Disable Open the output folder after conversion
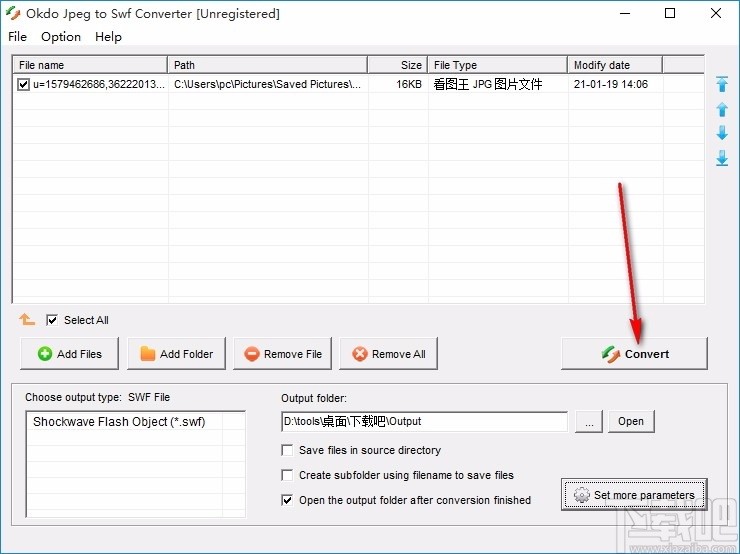Screen dimensions: 740x554 287,500
